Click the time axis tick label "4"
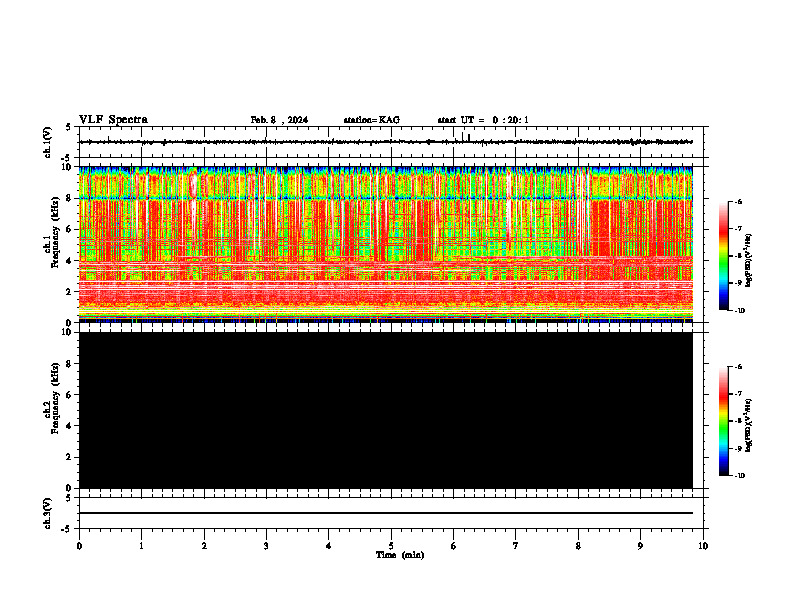The width and height of the screenshot is (792, 612). pyautogui.click(x=329, y=546)
